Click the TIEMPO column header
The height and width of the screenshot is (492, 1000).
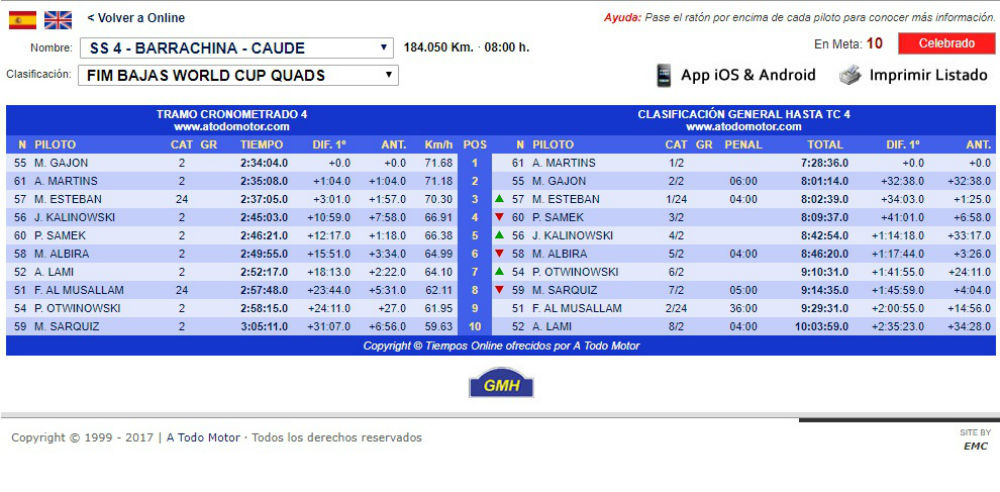click(261, 145)
